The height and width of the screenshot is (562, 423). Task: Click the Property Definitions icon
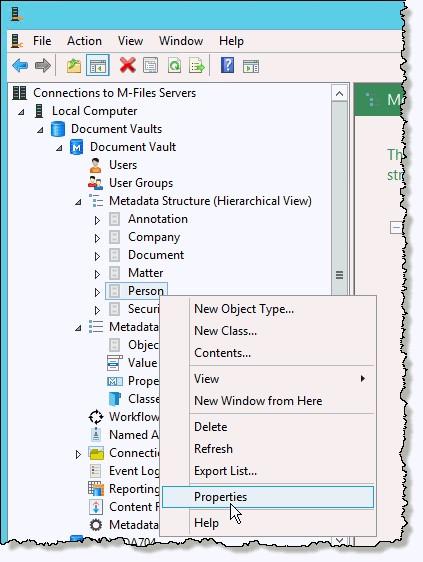click(x=115, y=381)
